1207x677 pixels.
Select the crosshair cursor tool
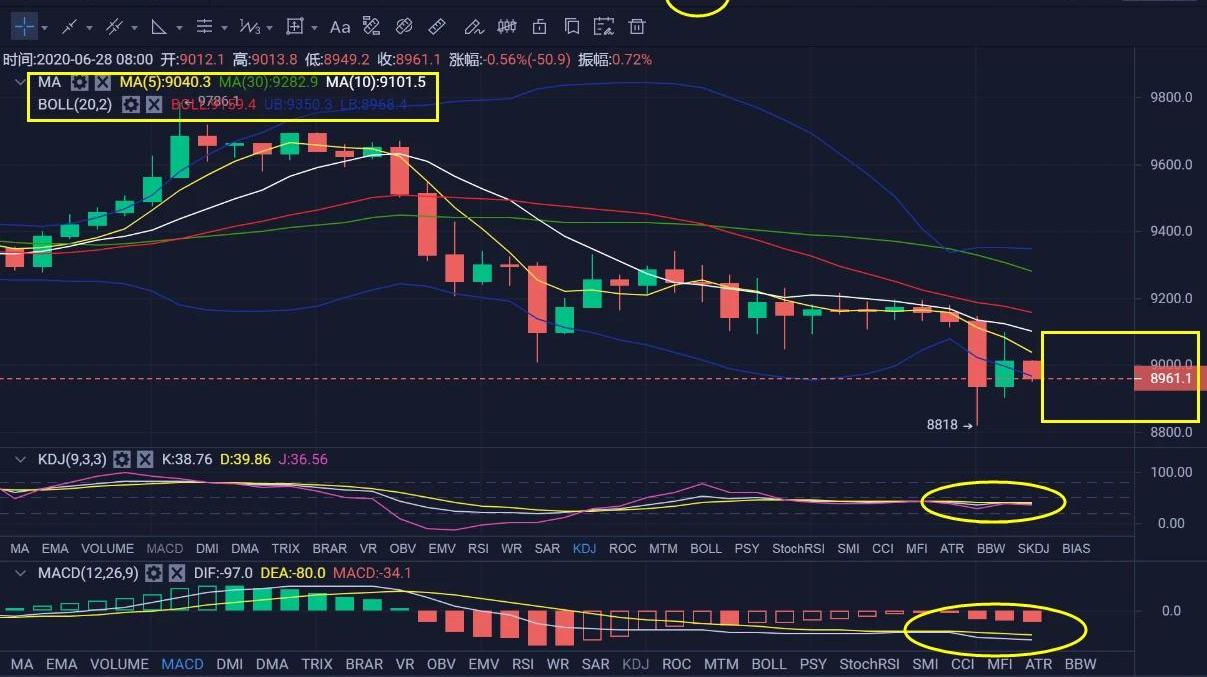(23, 27)
